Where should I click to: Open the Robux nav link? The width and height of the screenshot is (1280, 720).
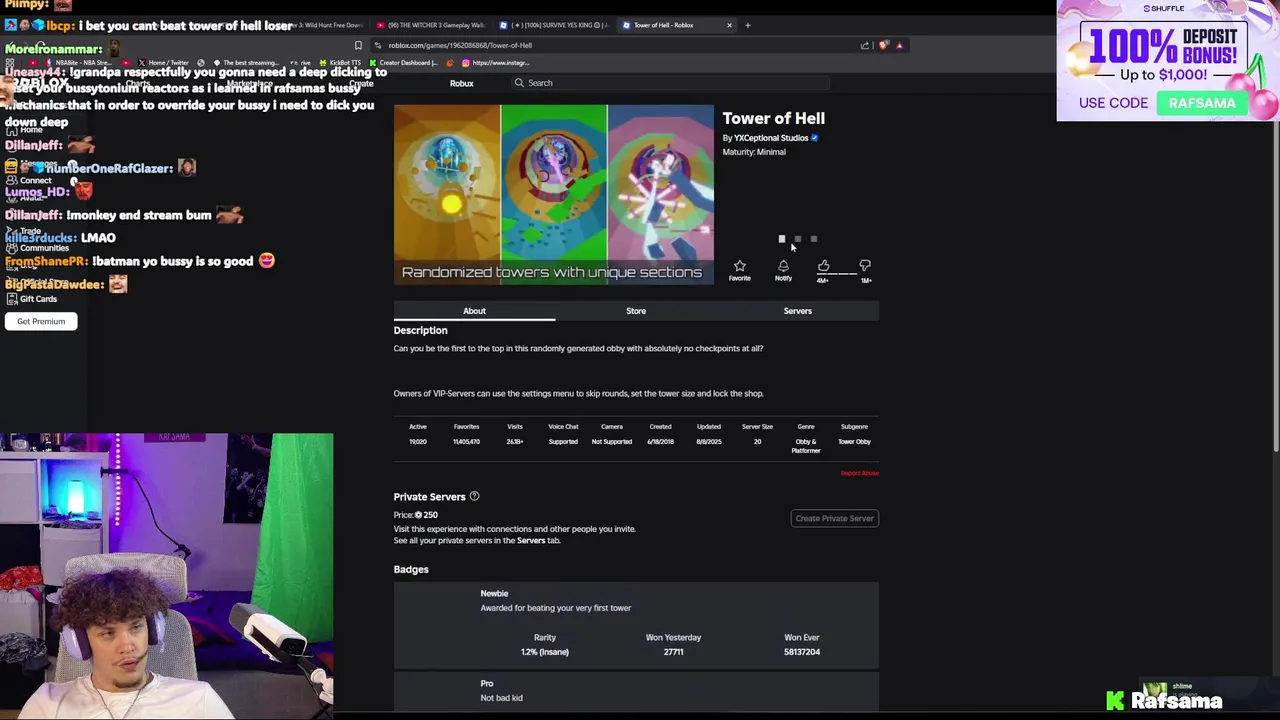pyautogui.click(x=461, y=83)
